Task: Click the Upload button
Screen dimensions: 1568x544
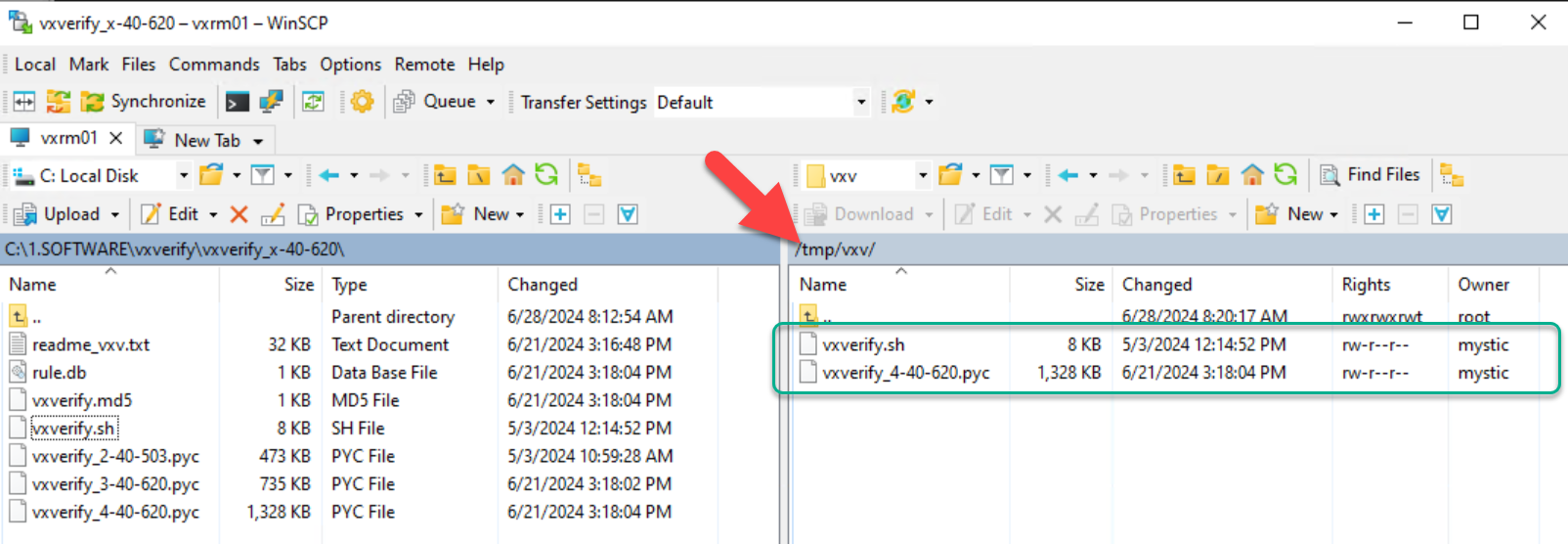Action: click(59, 214)
